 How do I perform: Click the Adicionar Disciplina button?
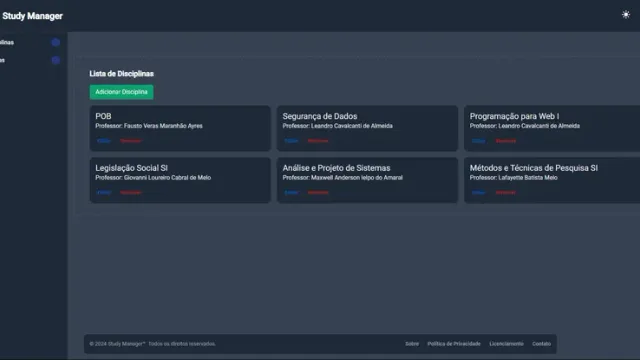click(x=122, y=92)
